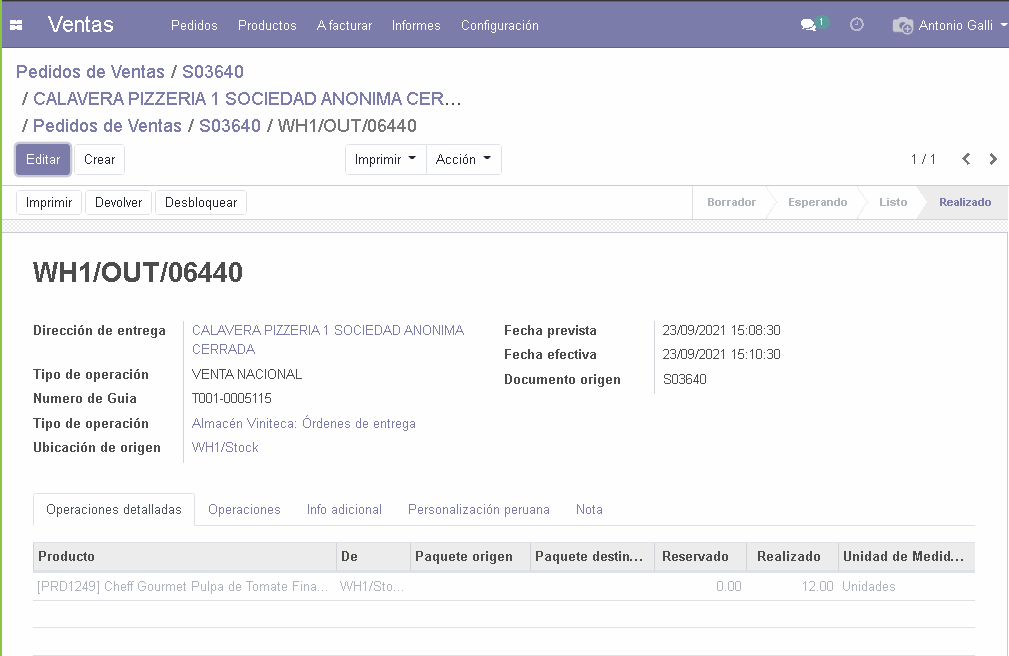Click the Desbloquear button

pos(201,203)
